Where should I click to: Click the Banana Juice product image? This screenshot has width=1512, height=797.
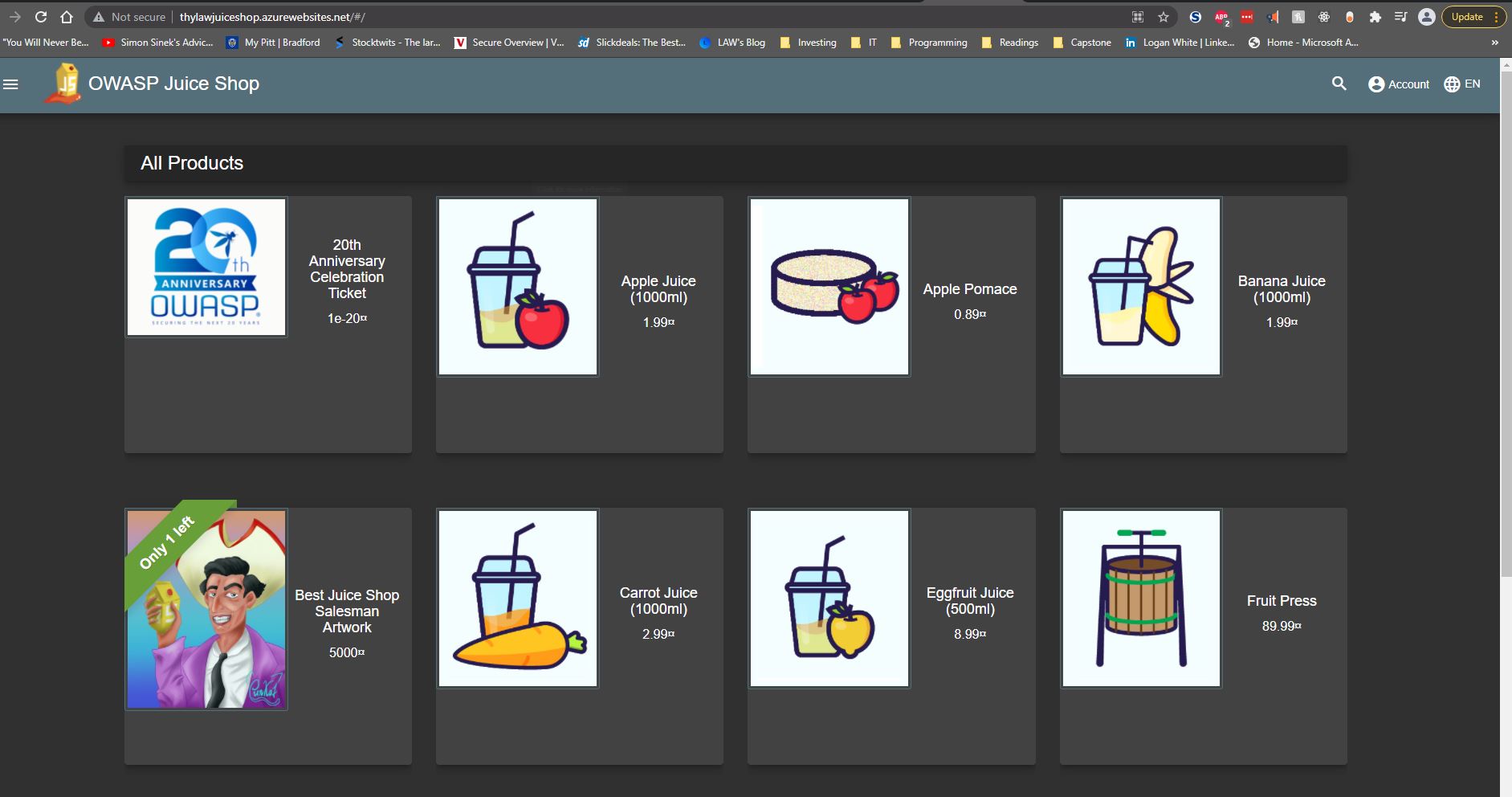pyautogui.click(x=1141, y=287)
